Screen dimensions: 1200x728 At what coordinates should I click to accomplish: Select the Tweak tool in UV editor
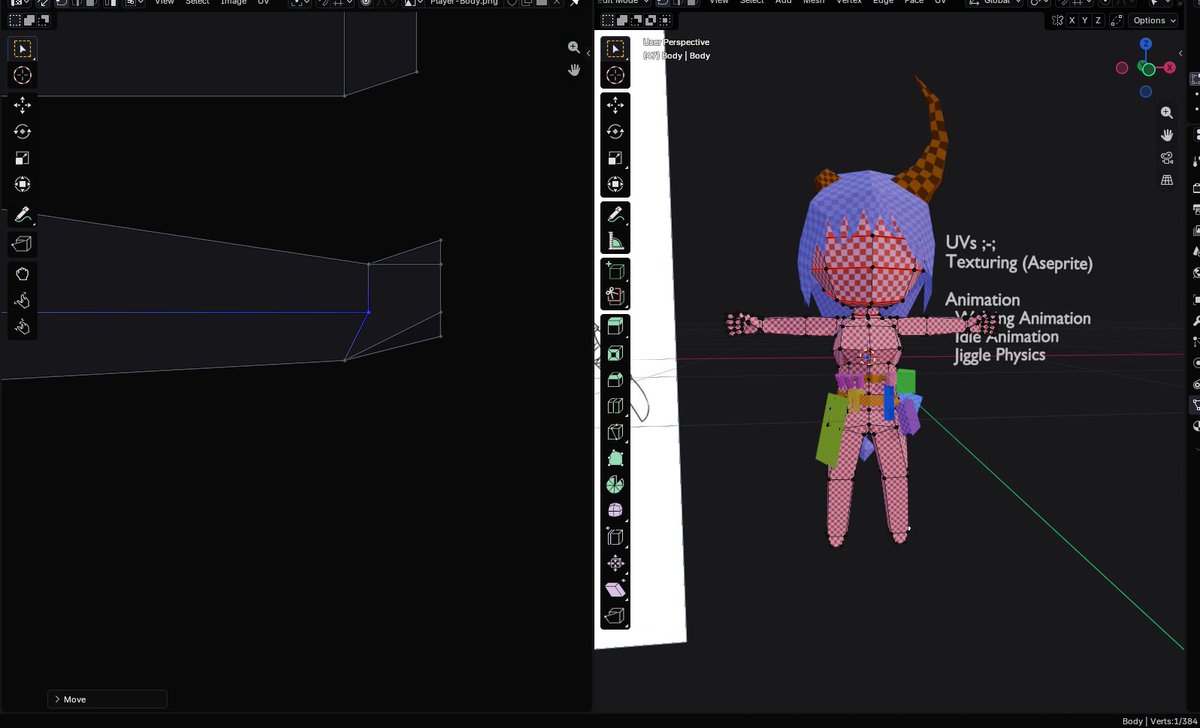(22, 48)
